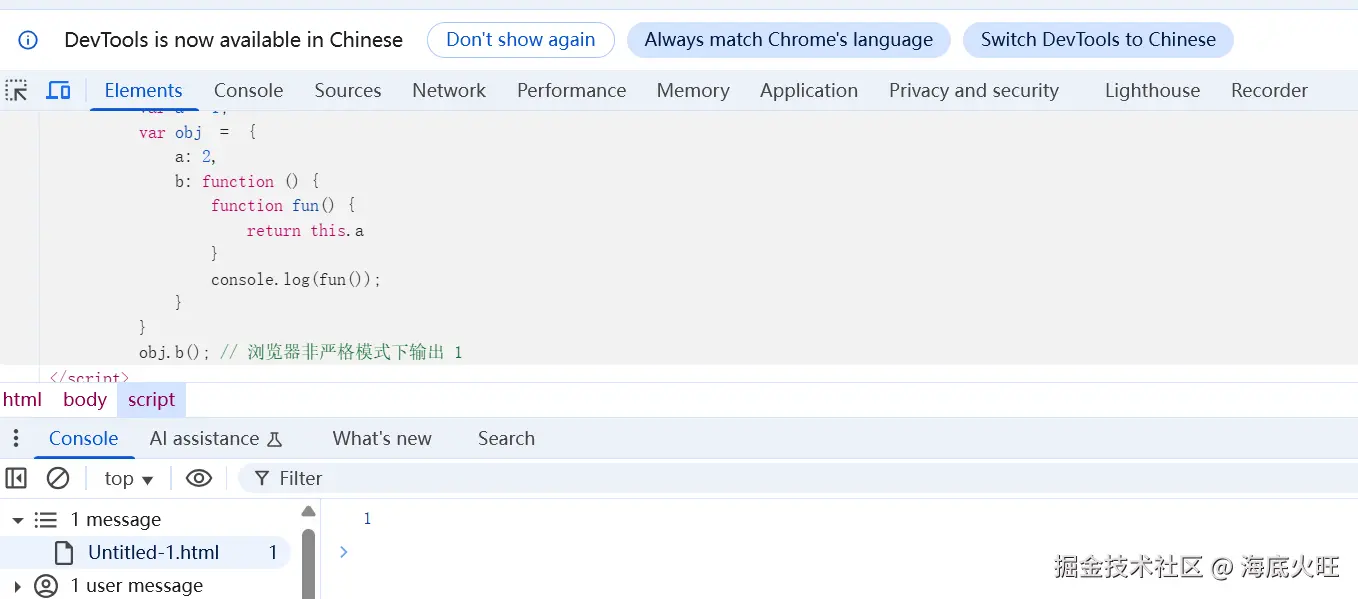
Task: Open the Sources tab
Action: [x=348, y=90]
